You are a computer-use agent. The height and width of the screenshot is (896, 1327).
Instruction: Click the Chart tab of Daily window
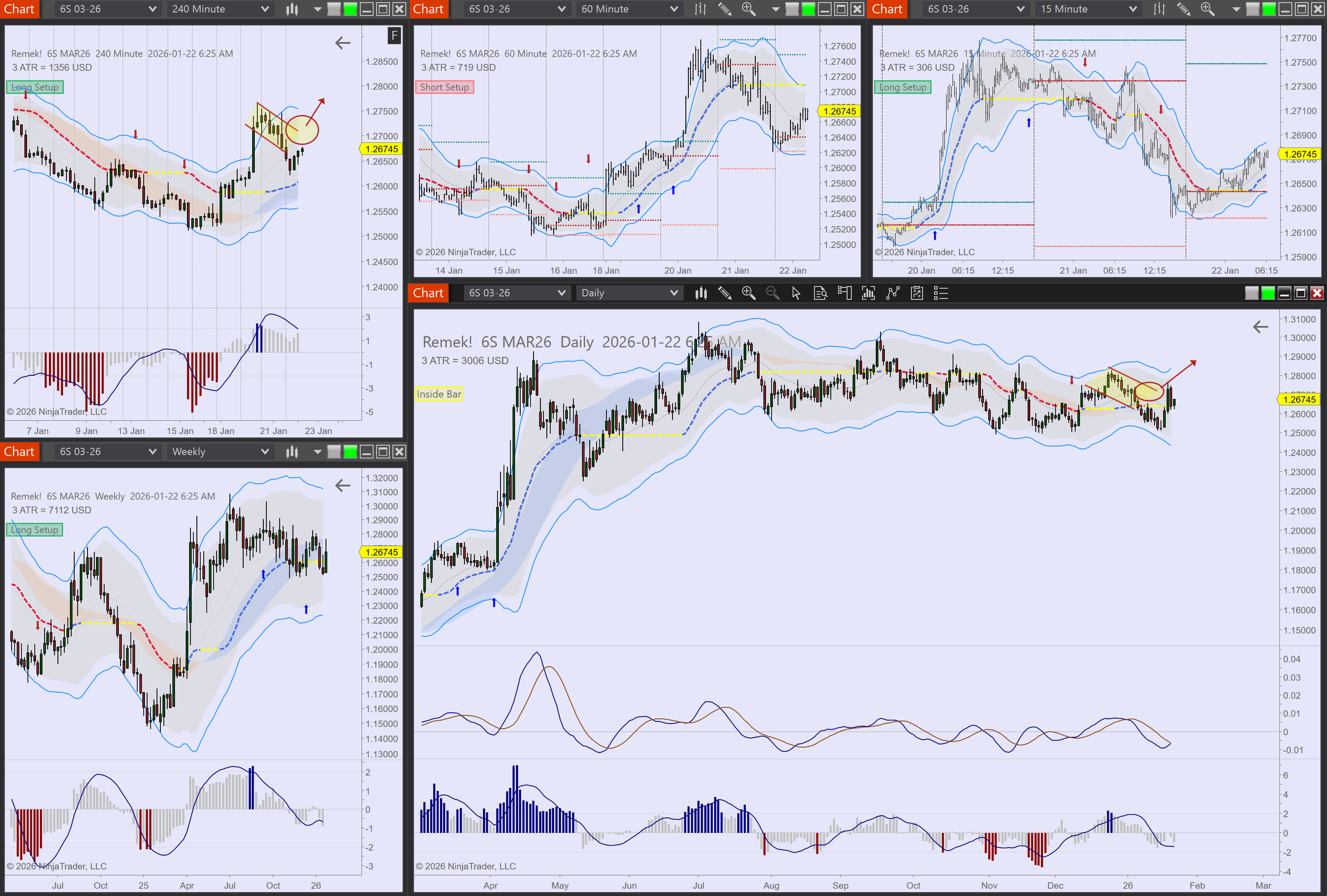tap(428, 293)
